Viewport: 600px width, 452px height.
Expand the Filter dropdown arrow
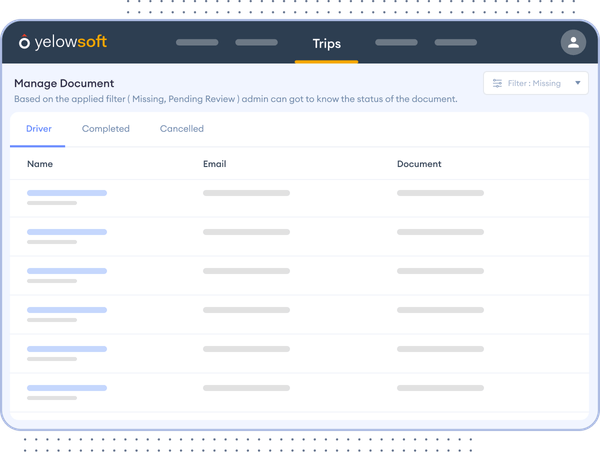point(577,83)
